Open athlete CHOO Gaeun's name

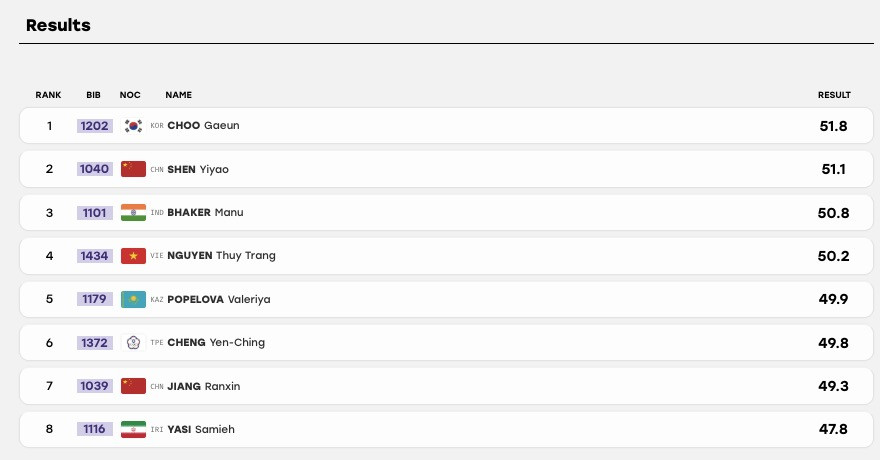[203, 126]
